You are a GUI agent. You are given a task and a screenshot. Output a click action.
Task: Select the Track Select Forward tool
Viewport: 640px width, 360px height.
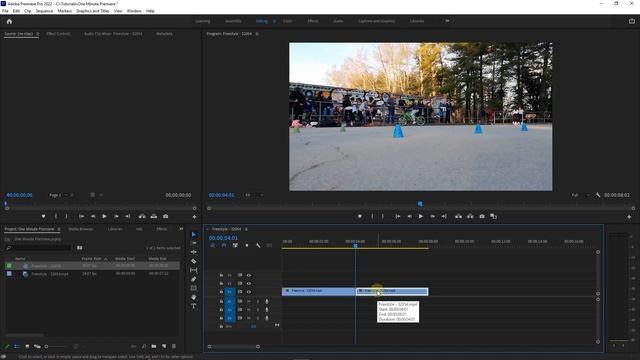tap(194, 243)
